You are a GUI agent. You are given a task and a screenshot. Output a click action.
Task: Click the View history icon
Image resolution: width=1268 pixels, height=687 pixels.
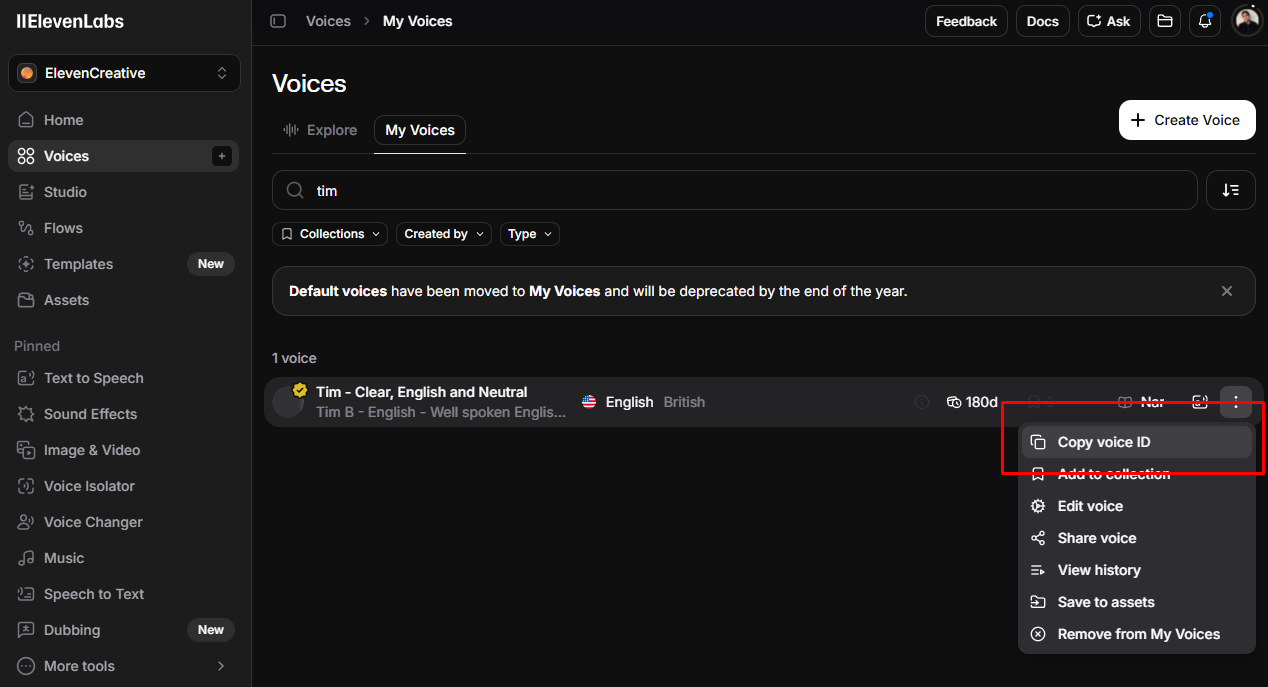coord(1038,570)
